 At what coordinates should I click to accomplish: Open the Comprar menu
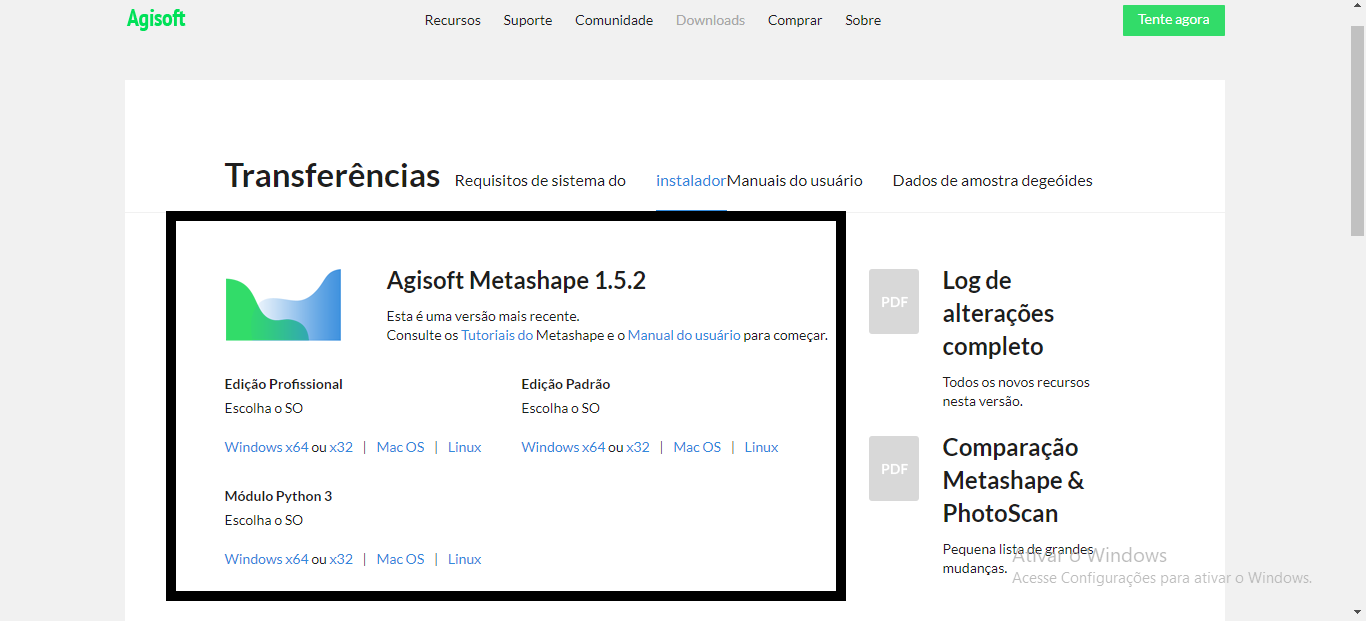(795, 20)
